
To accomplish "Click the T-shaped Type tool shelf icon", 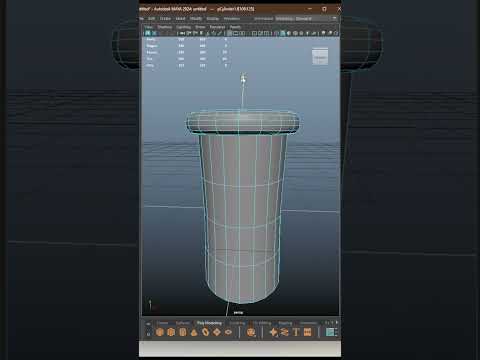I will (296, 332).
